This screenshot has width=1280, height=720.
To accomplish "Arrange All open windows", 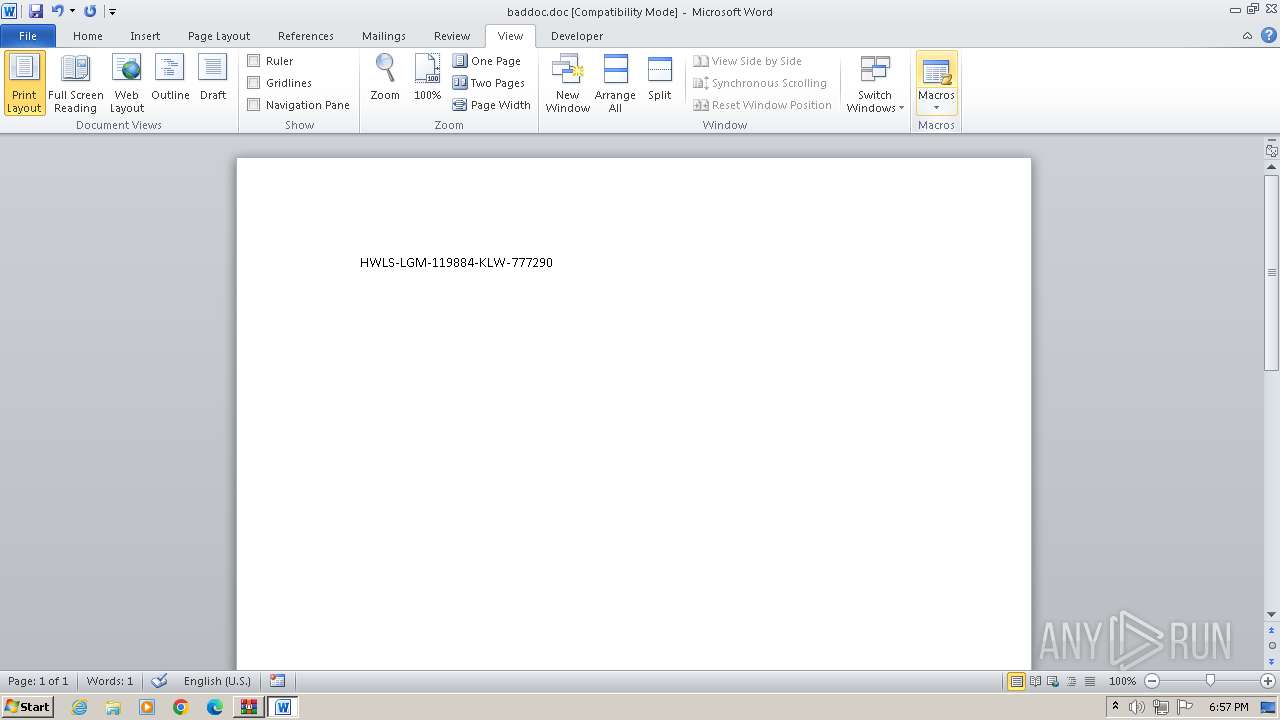I will click(x=615, y=83).
